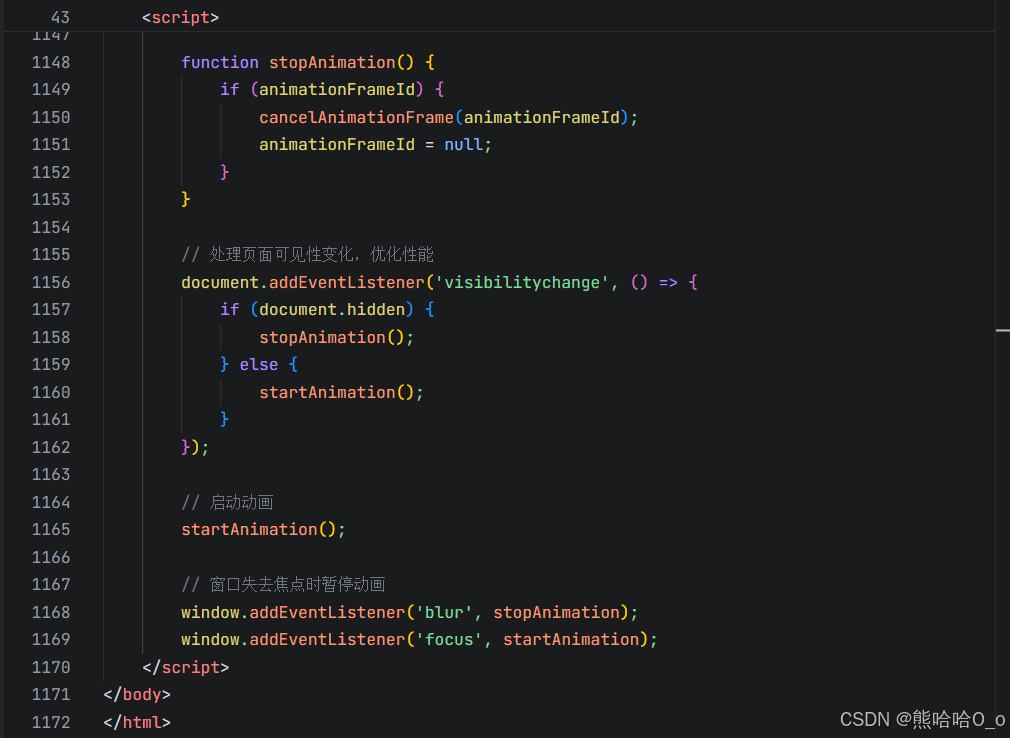
Task: Click the function keyword on line 1148
Action: [x=220, y=62]
